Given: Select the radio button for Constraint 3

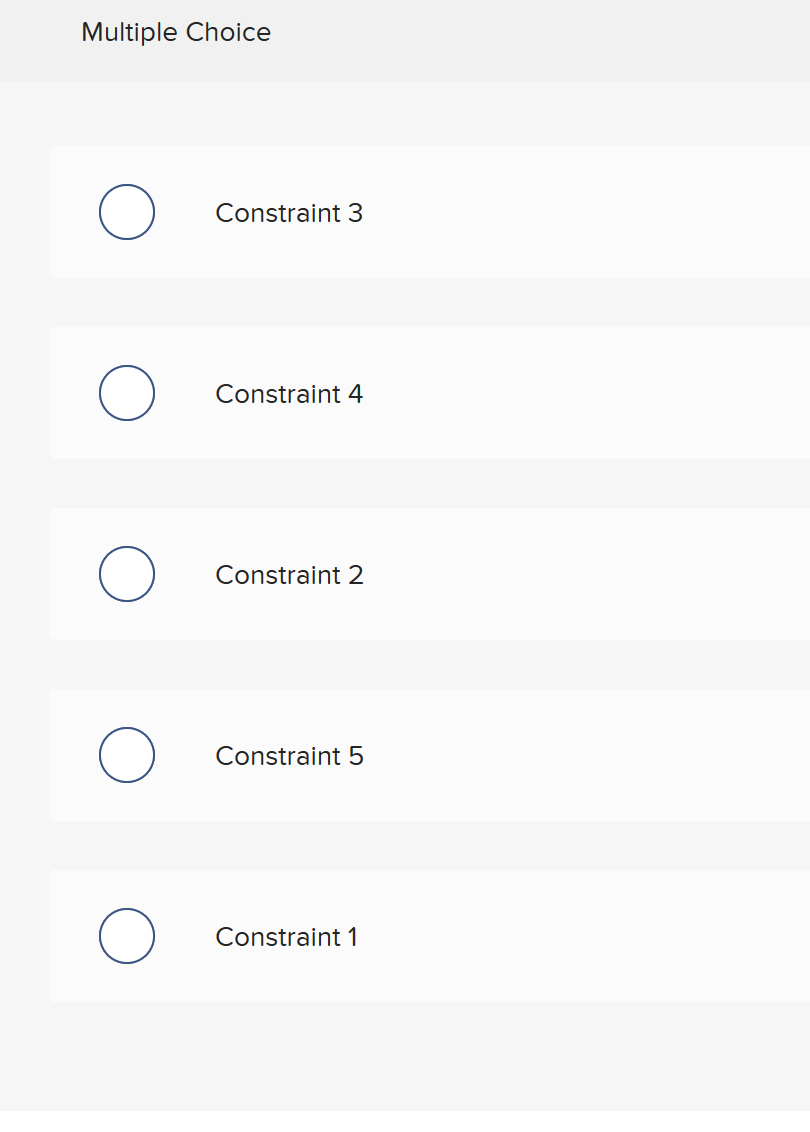Looking at the screenshot, I should point(127,212).
